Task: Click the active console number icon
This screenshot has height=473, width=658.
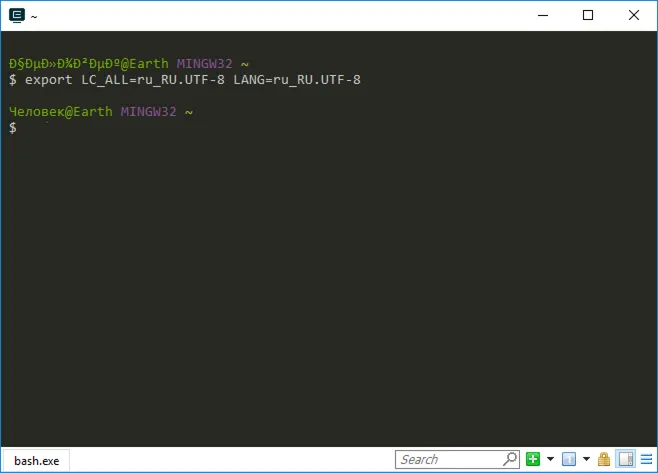Action: click(568, 460)
